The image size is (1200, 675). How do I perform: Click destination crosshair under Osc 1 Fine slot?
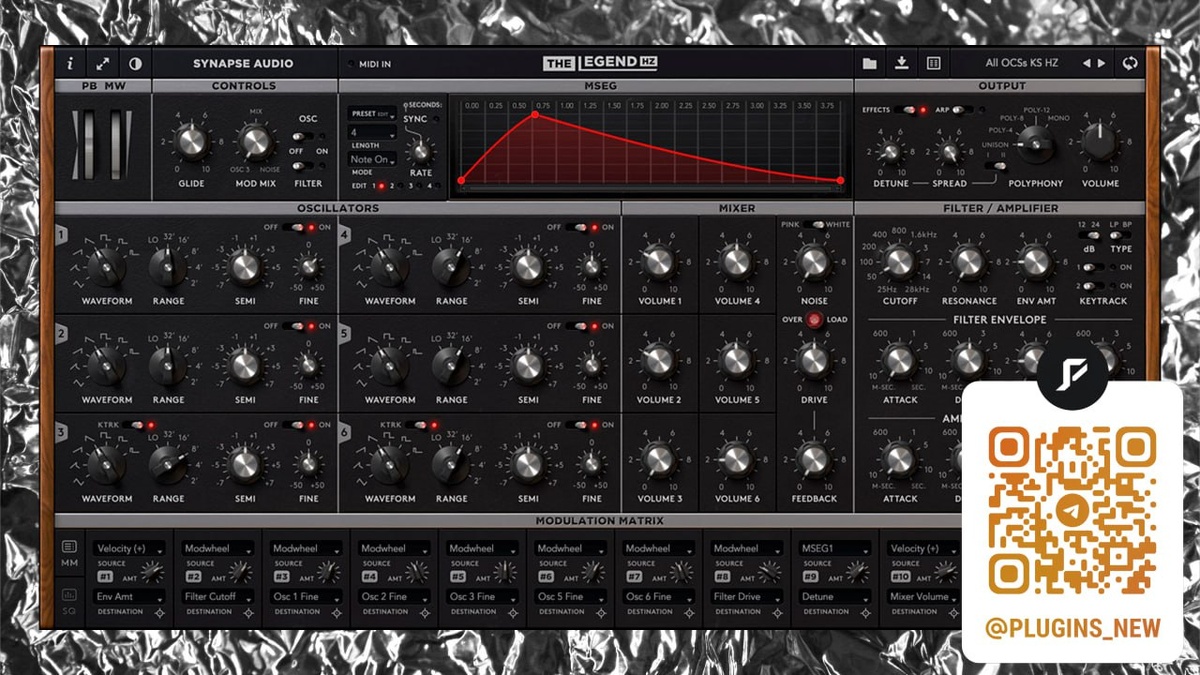coord(335,612)
